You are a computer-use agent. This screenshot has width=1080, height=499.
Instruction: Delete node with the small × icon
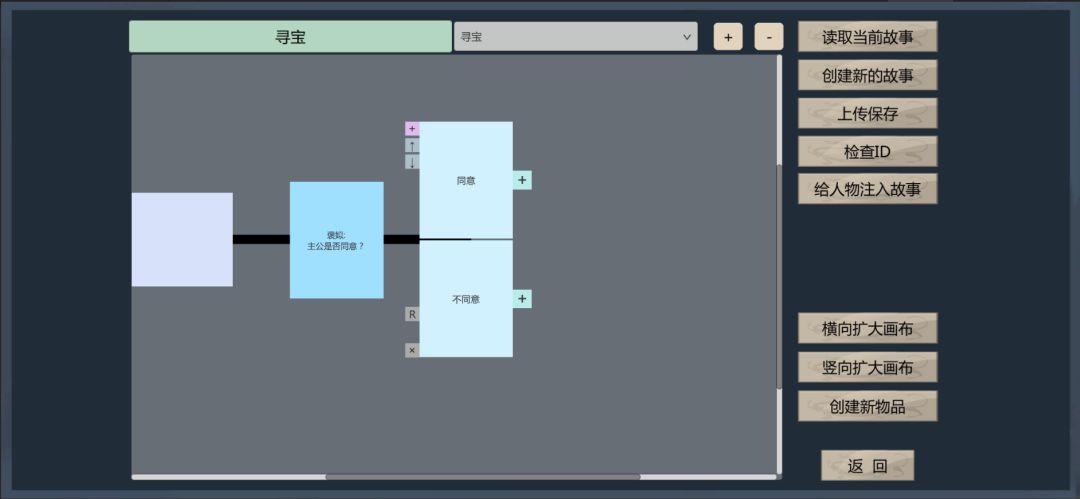[412, 350]
